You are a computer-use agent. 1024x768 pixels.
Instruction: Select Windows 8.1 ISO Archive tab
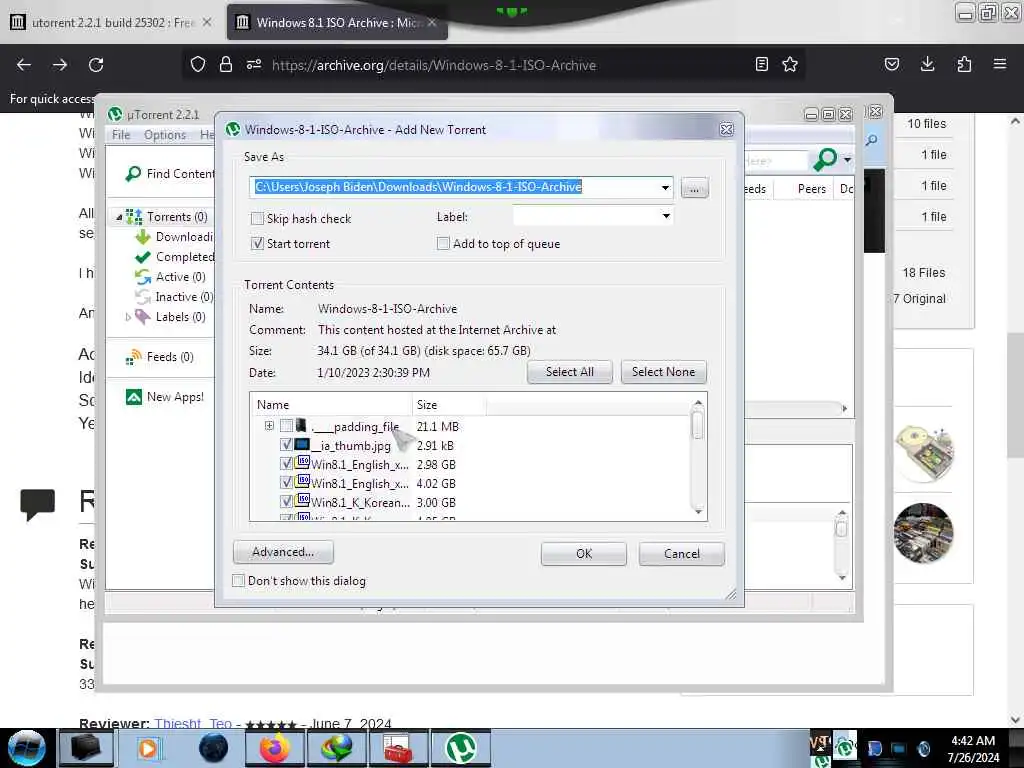(x=338, y=22)
